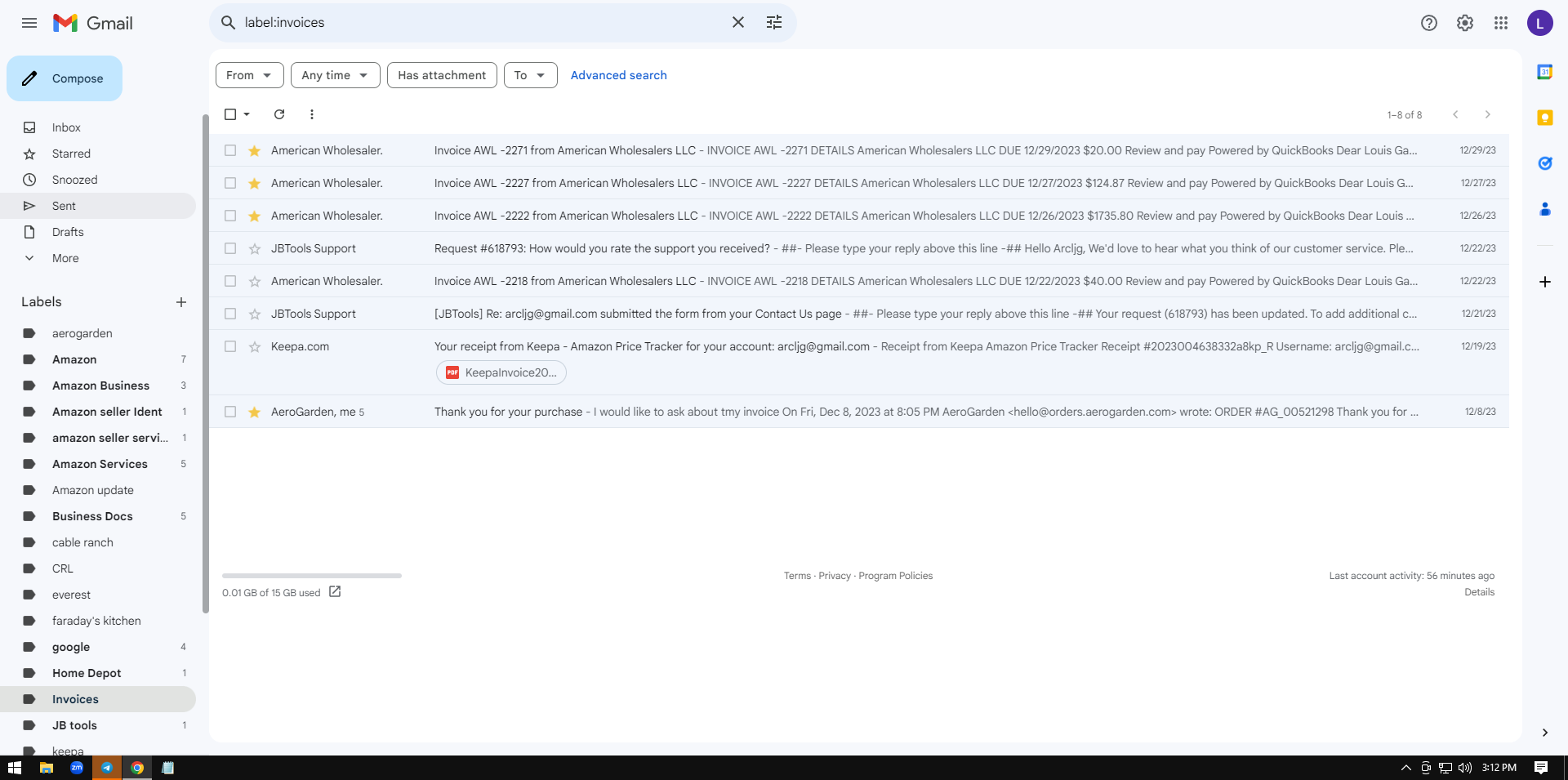This screenshot has width=1568, height=780.
Task: Open the Program Policies link
Action: tap(896, 576)
